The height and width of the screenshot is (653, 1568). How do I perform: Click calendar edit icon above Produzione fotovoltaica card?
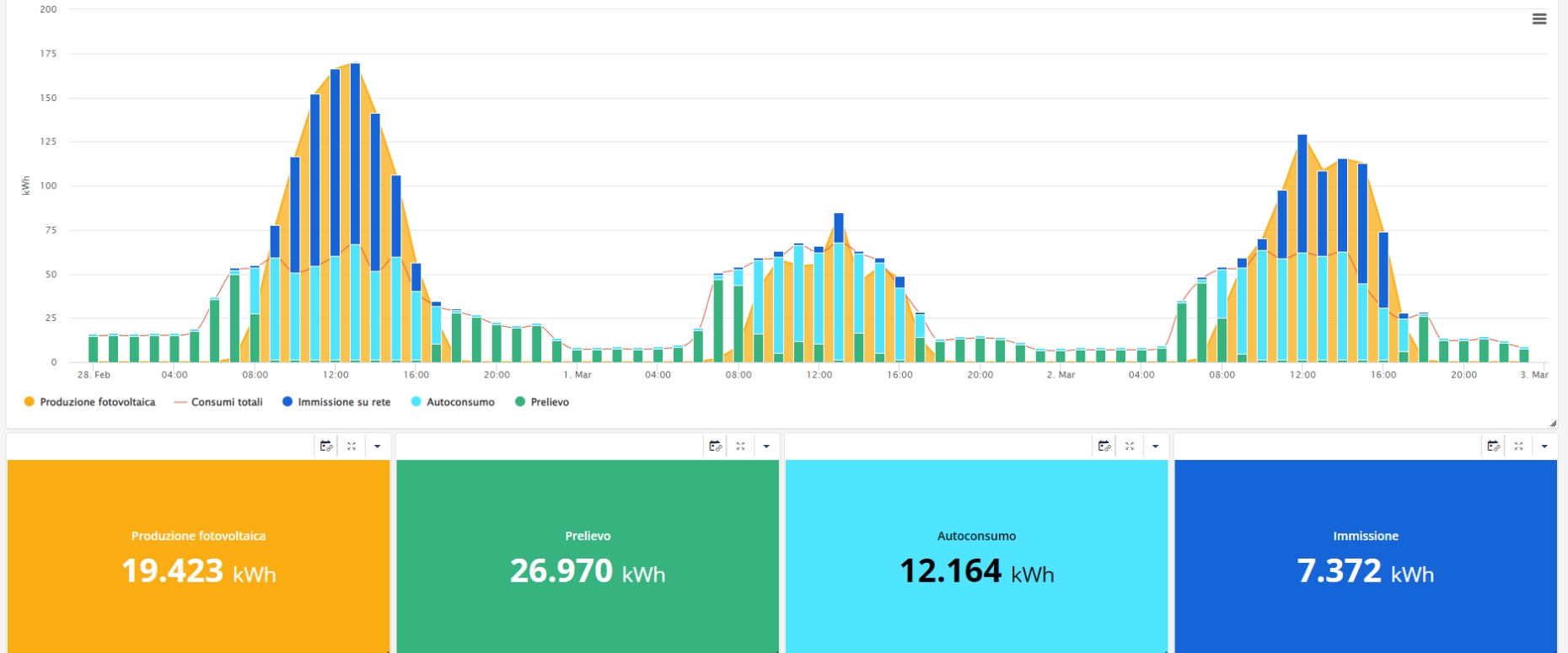tap(326, 446)
